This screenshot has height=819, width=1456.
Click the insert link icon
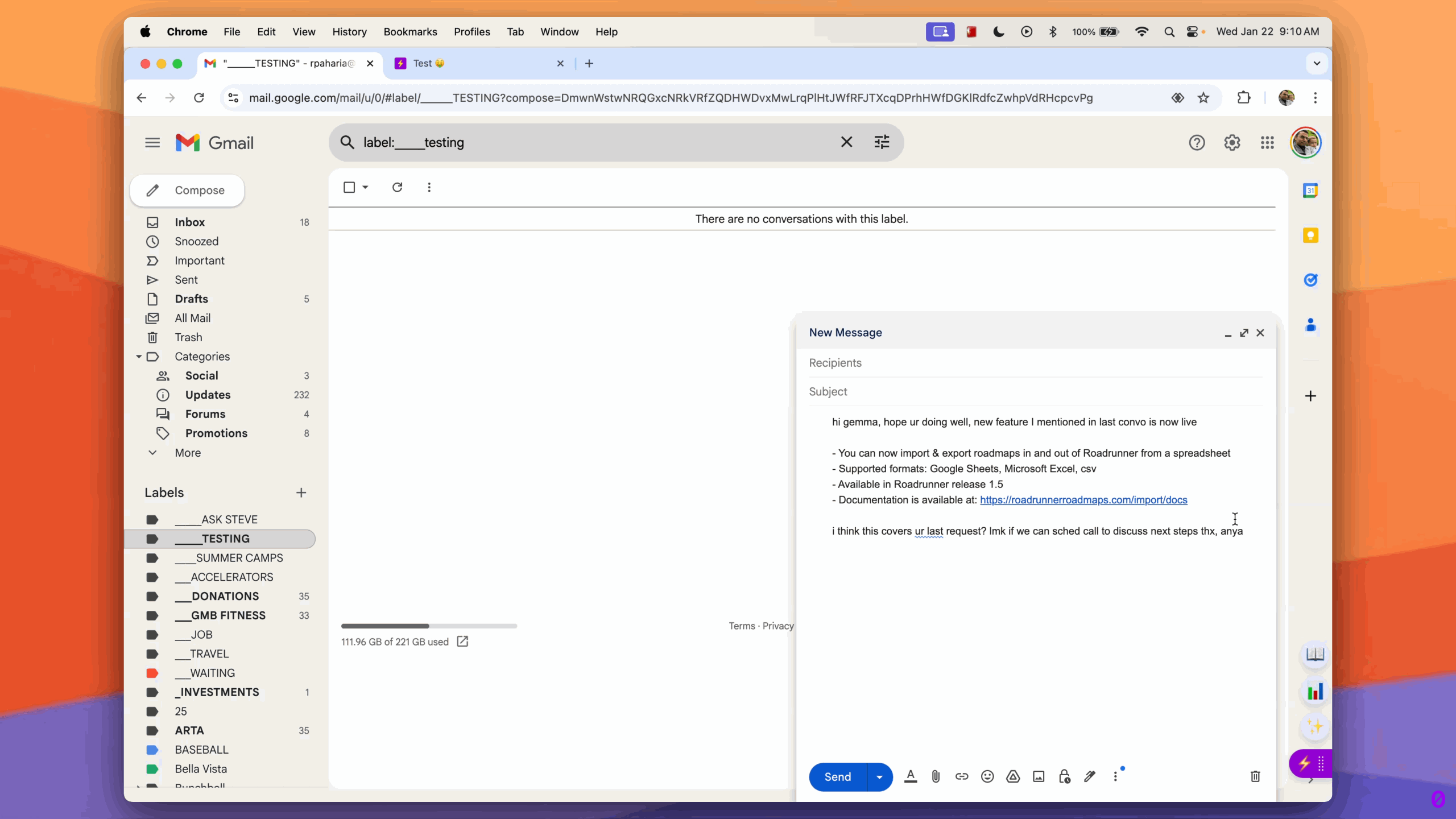click(961, 776)
